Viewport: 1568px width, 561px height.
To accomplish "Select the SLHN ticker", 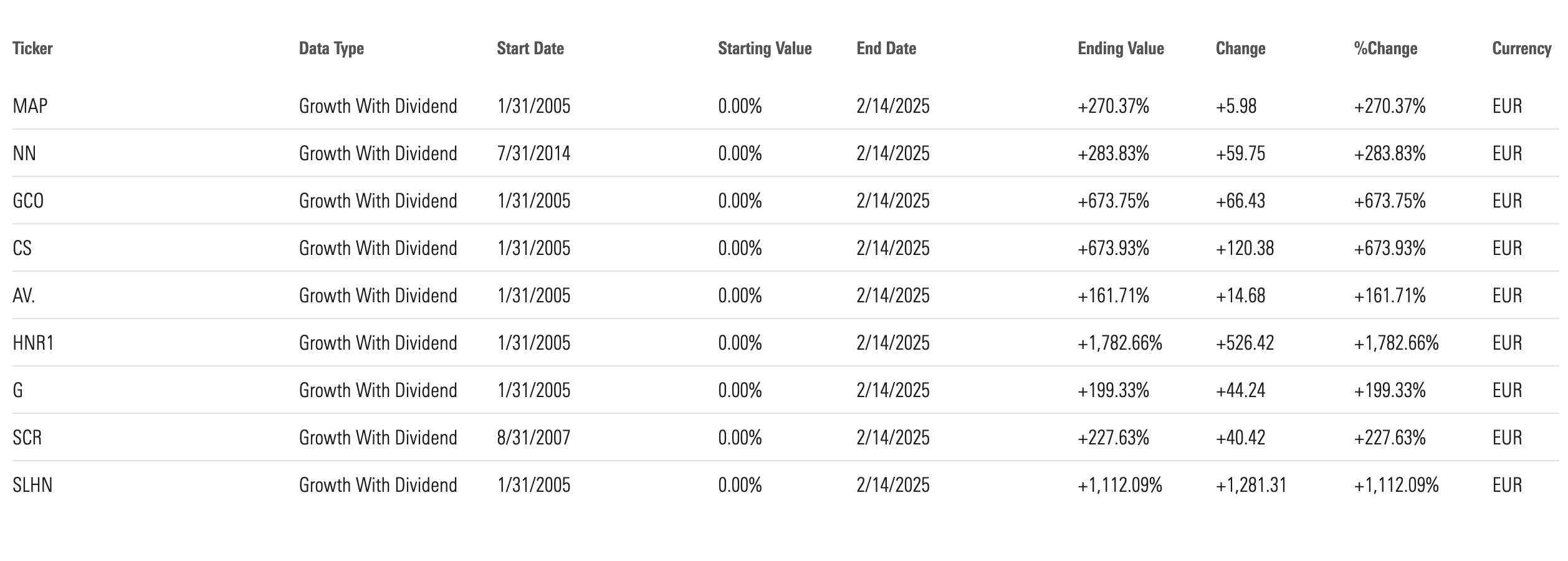I will 32,485.
